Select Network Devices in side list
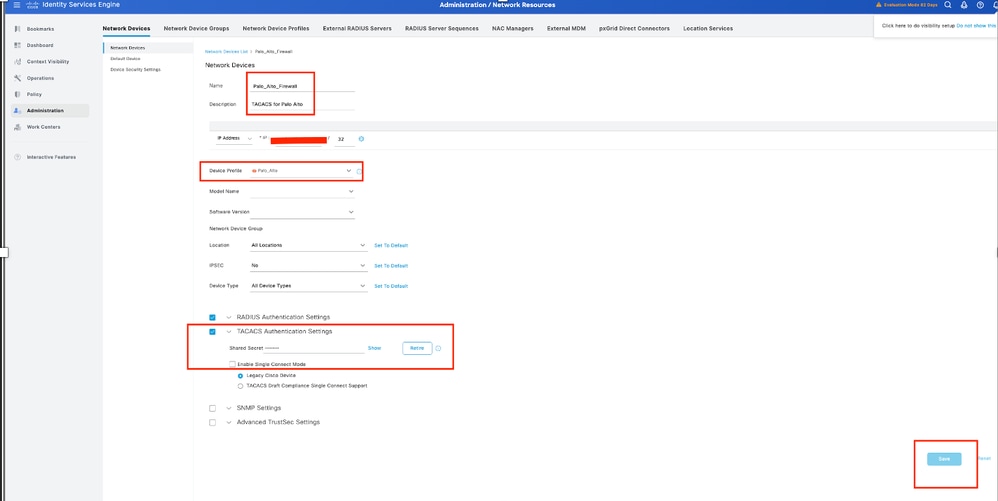 (148, 48)
